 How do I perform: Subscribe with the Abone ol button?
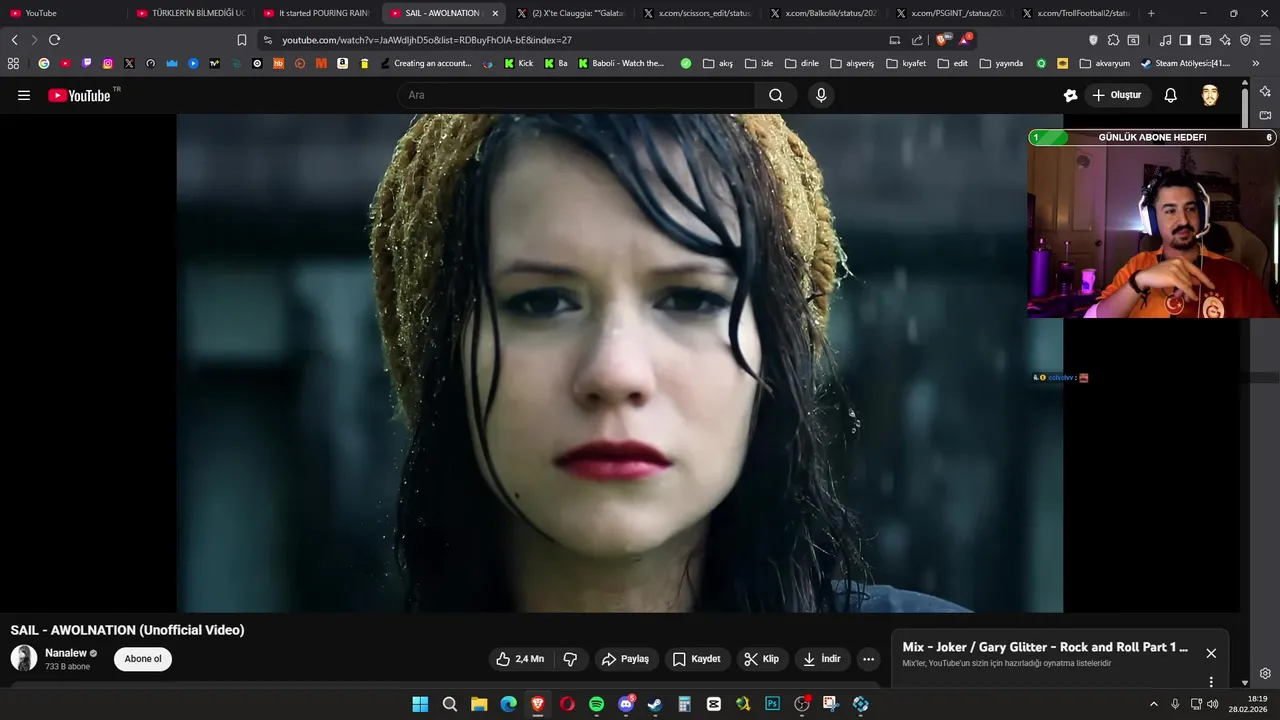[143, 659]
